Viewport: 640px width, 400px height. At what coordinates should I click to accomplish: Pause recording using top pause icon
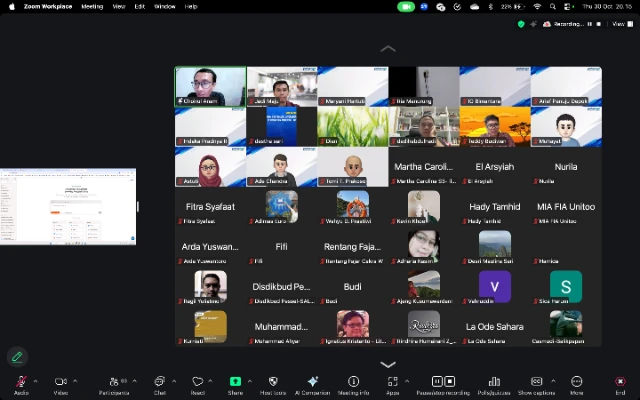click(x=589, y=24)
